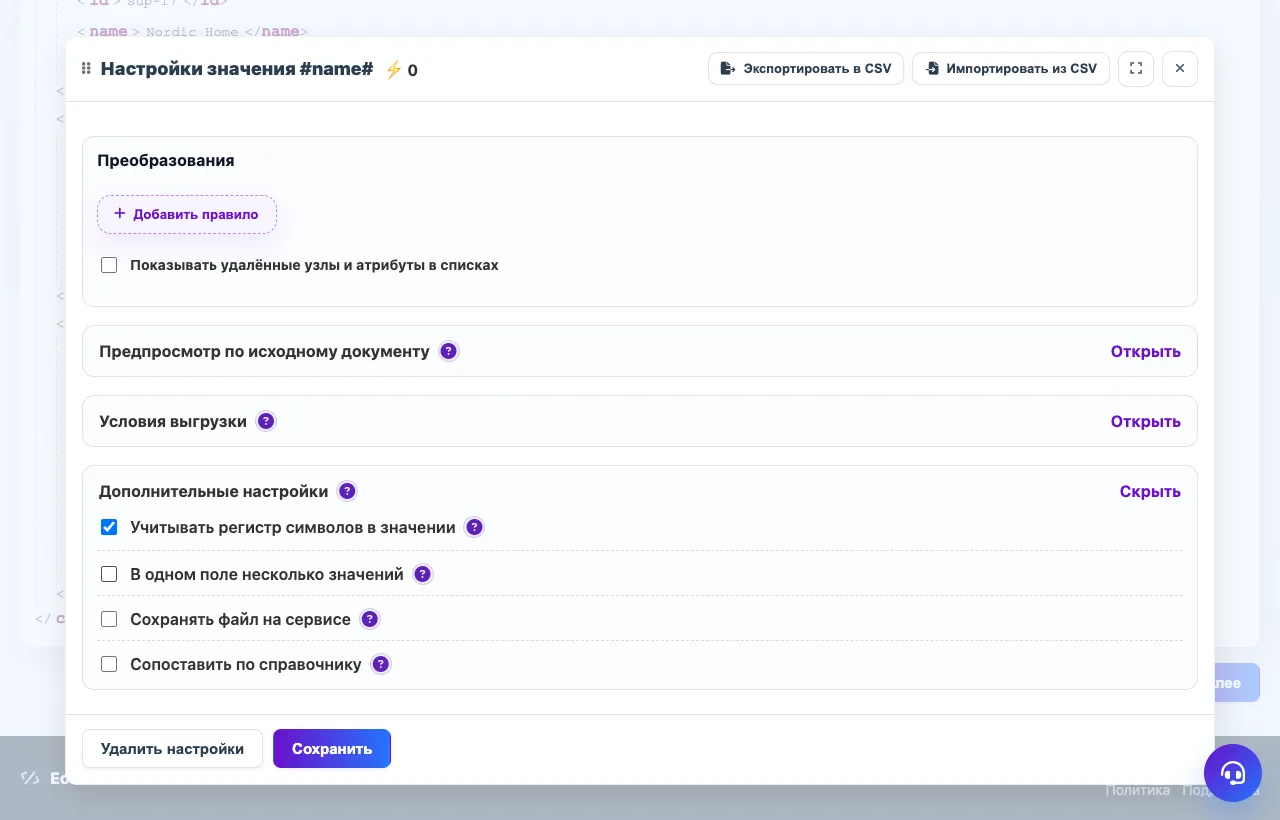Open the Предпросмотр по исходному документу section
The height and width of the screenshot is (820, 1280).
pyautogui.click(x=1145, y=351)
